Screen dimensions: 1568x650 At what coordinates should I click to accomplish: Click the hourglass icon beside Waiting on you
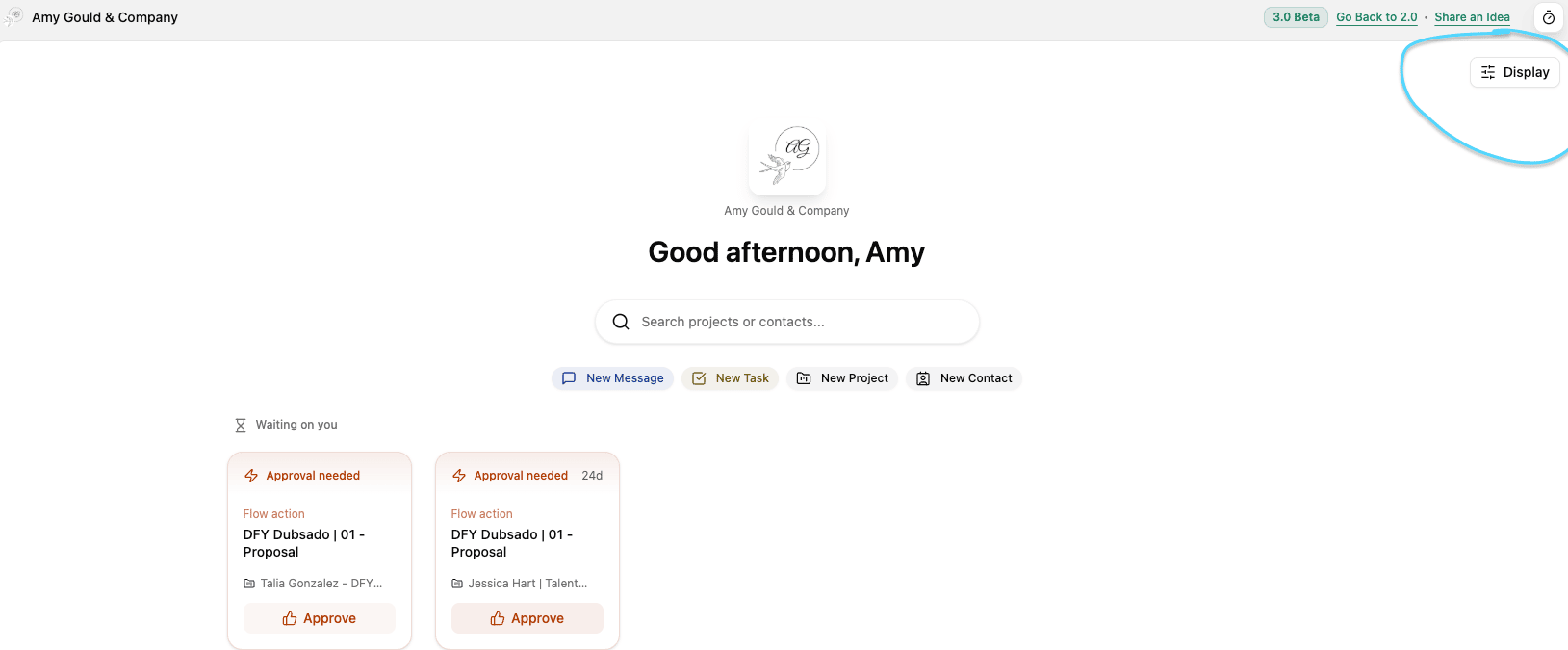(x=241, y=425)
